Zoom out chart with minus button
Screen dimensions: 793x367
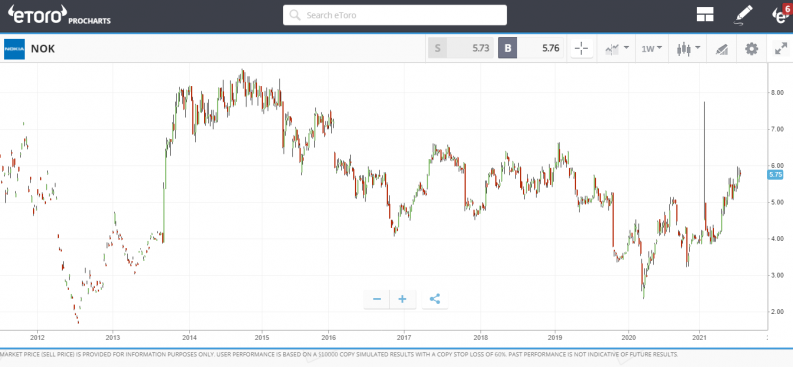(x=377, y=299)
